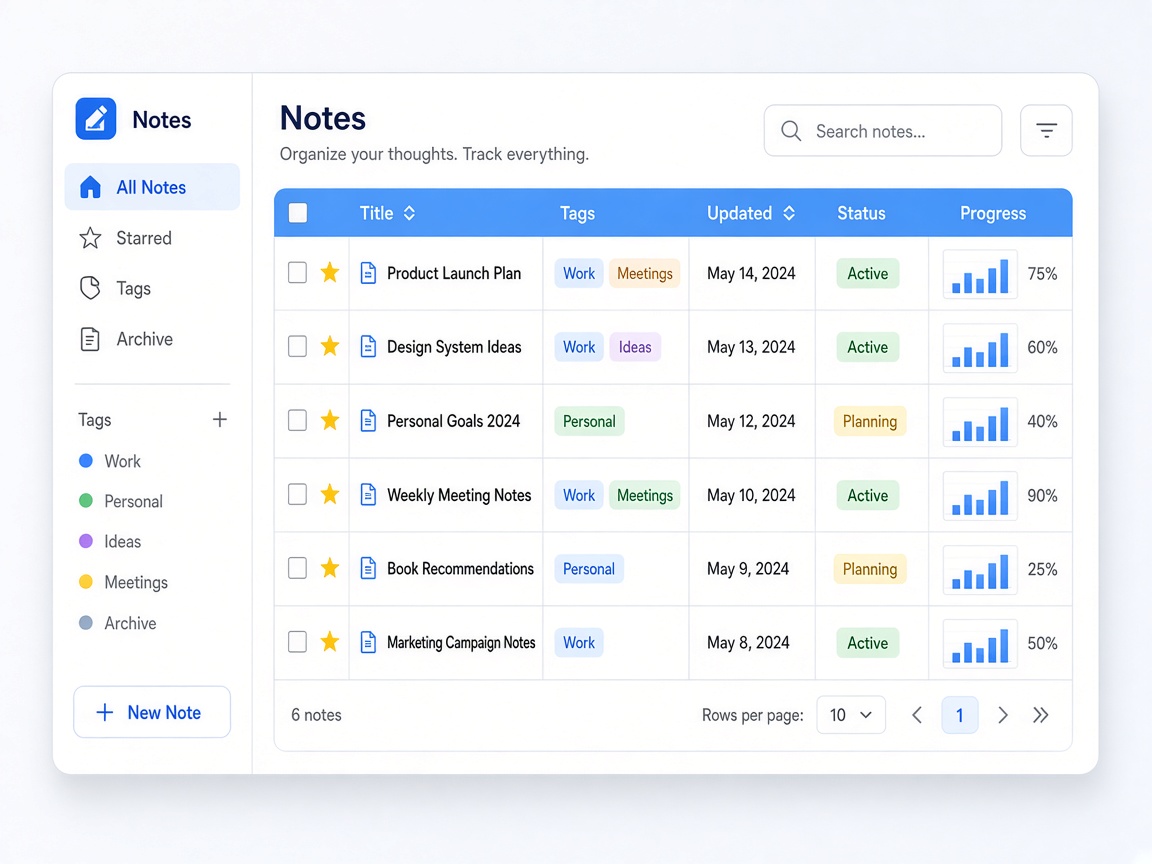The image size is (1152, 864).
Task: Click the date May 8, 2024
Action: pos(748,643)
